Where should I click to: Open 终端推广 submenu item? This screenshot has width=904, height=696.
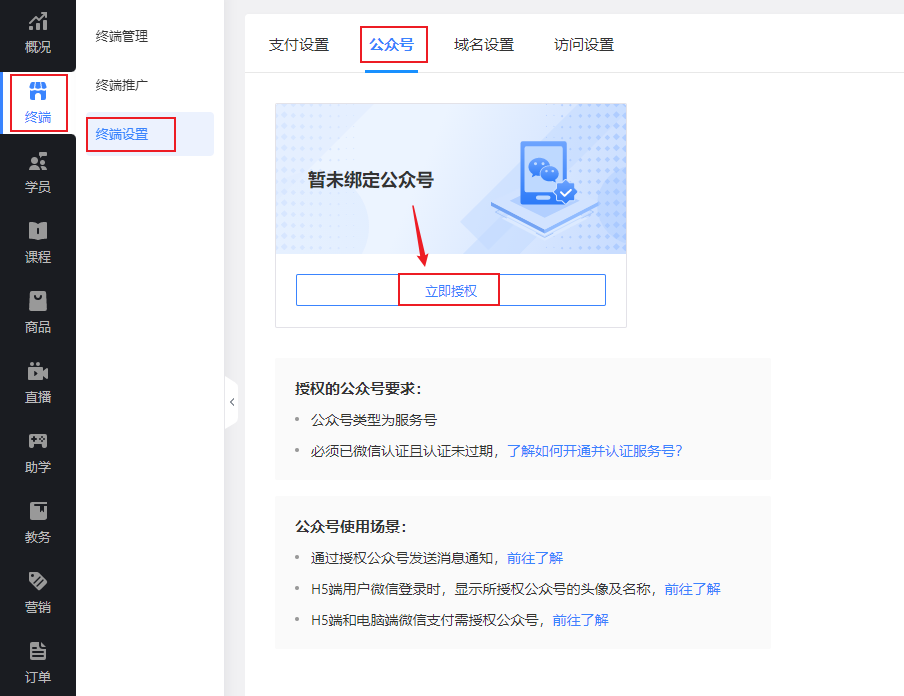pos(122,85)
